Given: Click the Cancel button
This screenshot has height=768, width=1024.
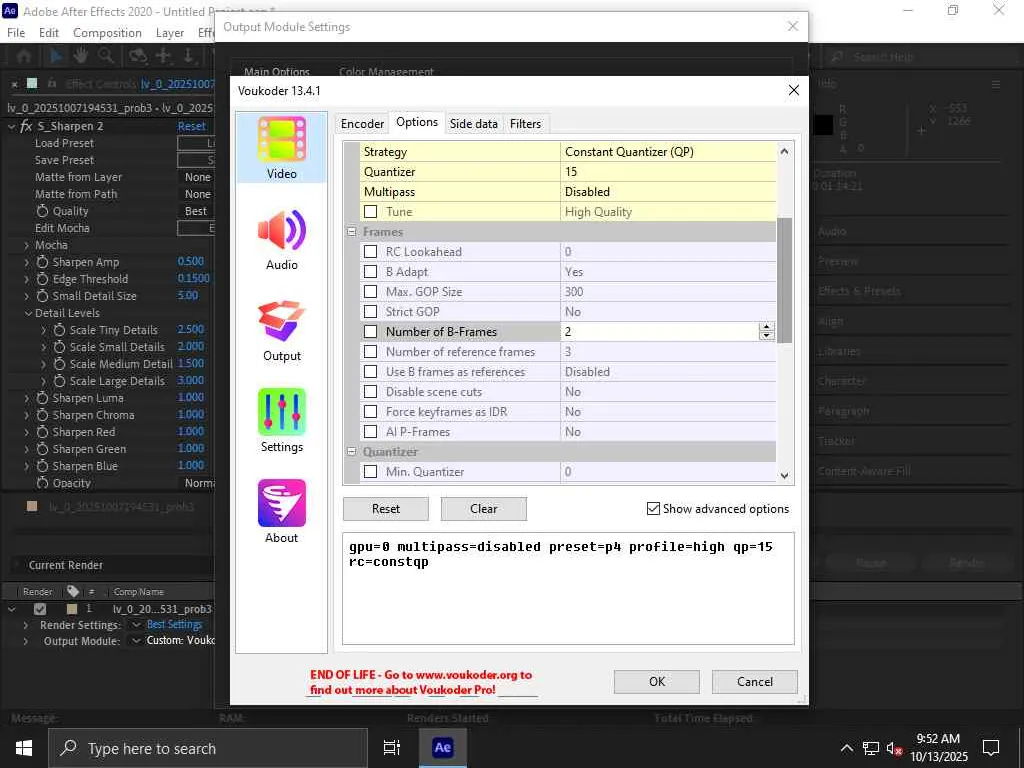Looking at the screenshot, I should tap(754, 681).
